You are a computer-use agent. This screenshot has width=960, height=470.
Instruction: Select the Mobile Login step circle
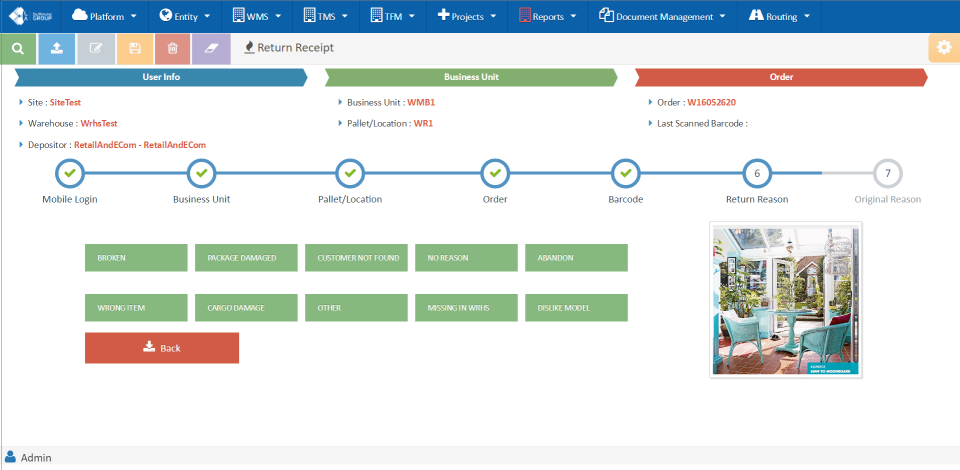click(x=70, y=174)
